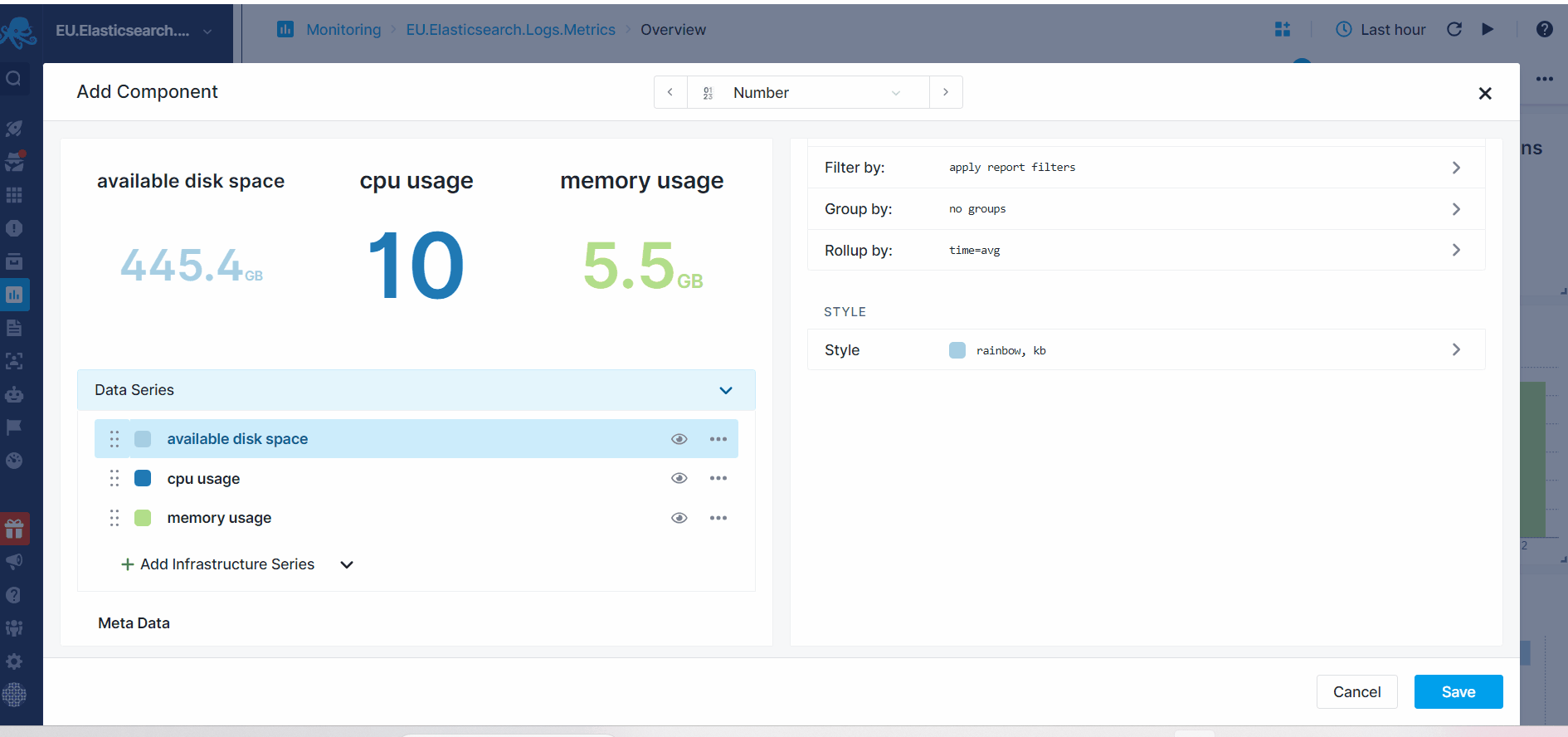This screenshot has width=1568, height=737.
Task: Expand the Group by row
Action: 1146,209
